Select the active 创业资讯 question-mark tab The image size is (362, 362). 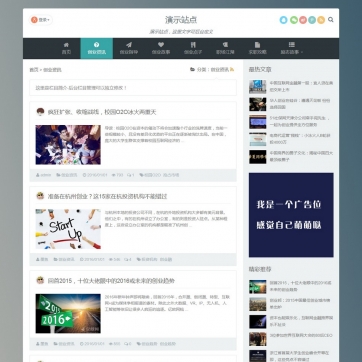pyautogui.click(x=97, y=48)
